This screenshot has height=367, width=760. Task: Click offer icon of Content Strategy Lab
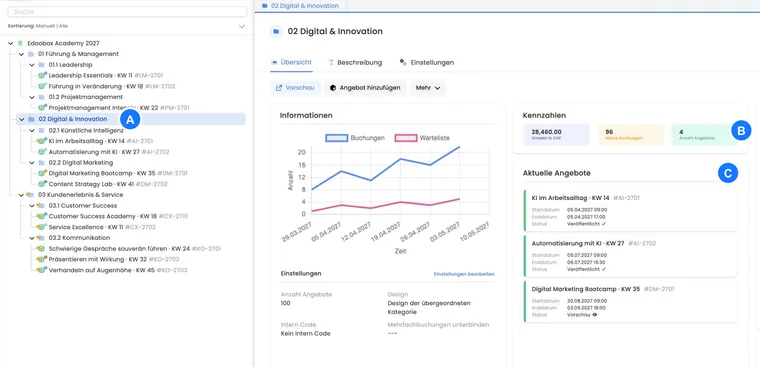pyautogui.click(x=42, y=184)
